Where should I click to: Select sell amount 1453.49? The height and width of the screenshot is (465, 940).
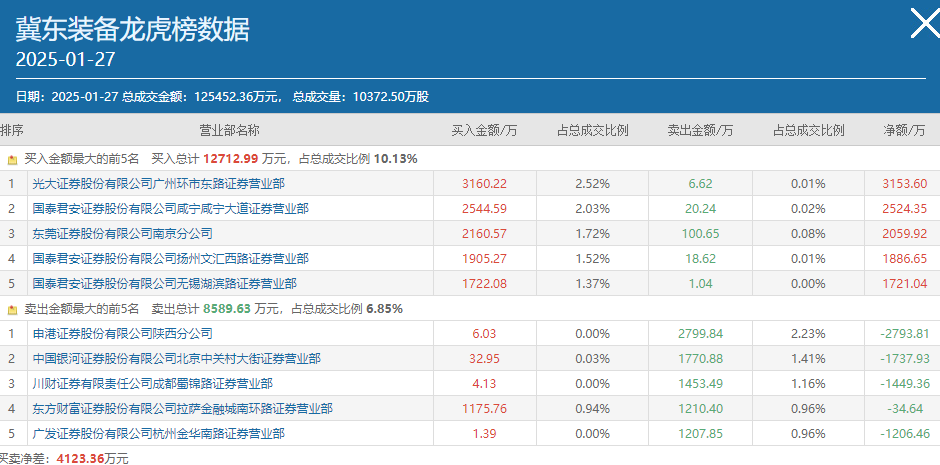click(x=700, y=384)
